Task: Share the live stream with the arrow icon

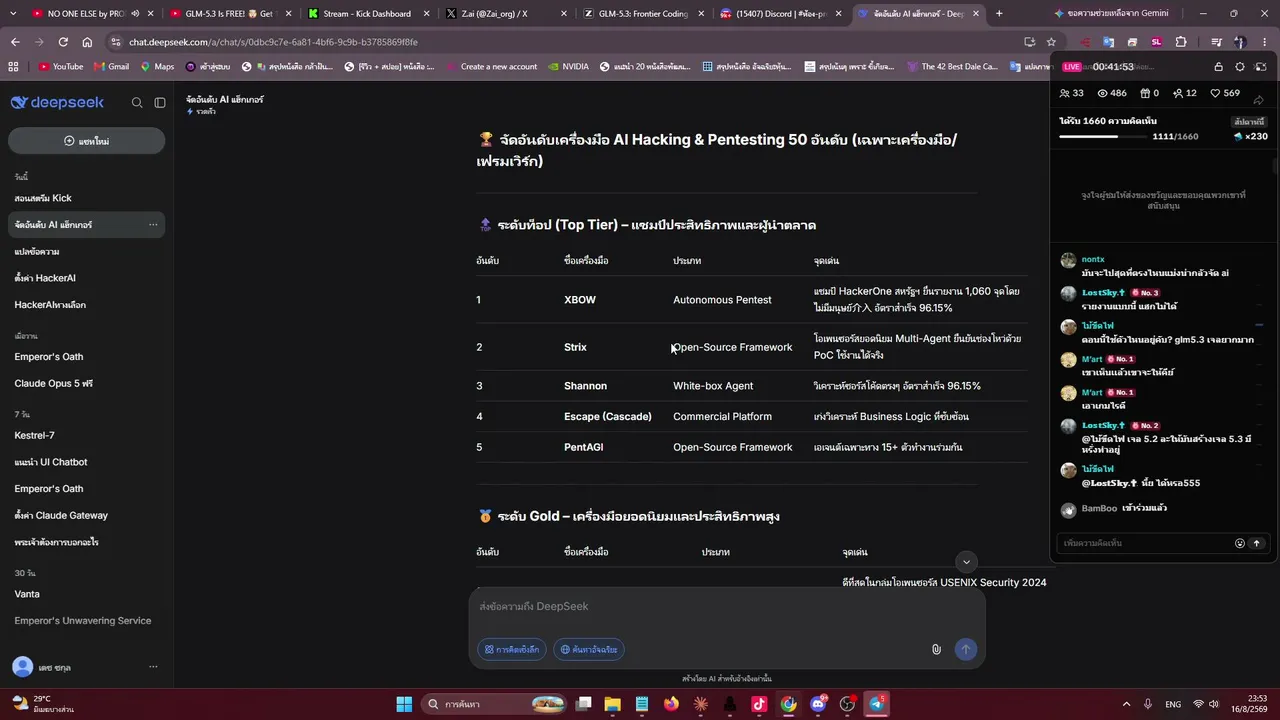Action: 1258,101
